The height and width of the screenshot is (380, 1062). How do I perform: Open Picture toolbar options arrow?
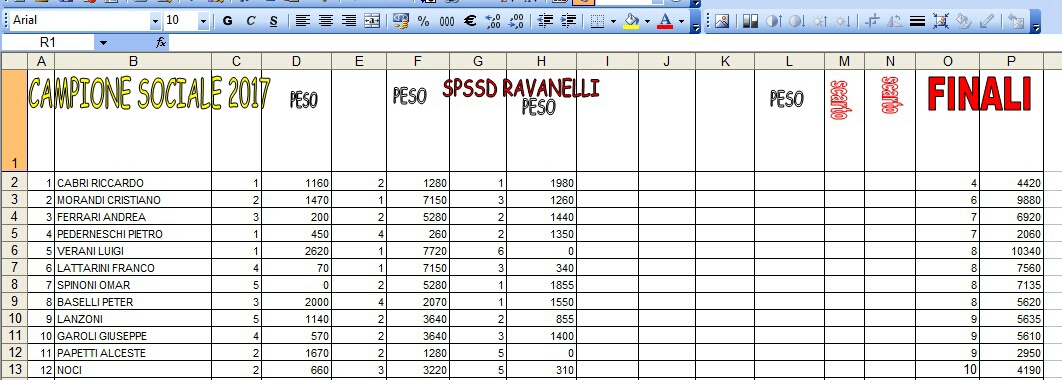point(1035,21)
